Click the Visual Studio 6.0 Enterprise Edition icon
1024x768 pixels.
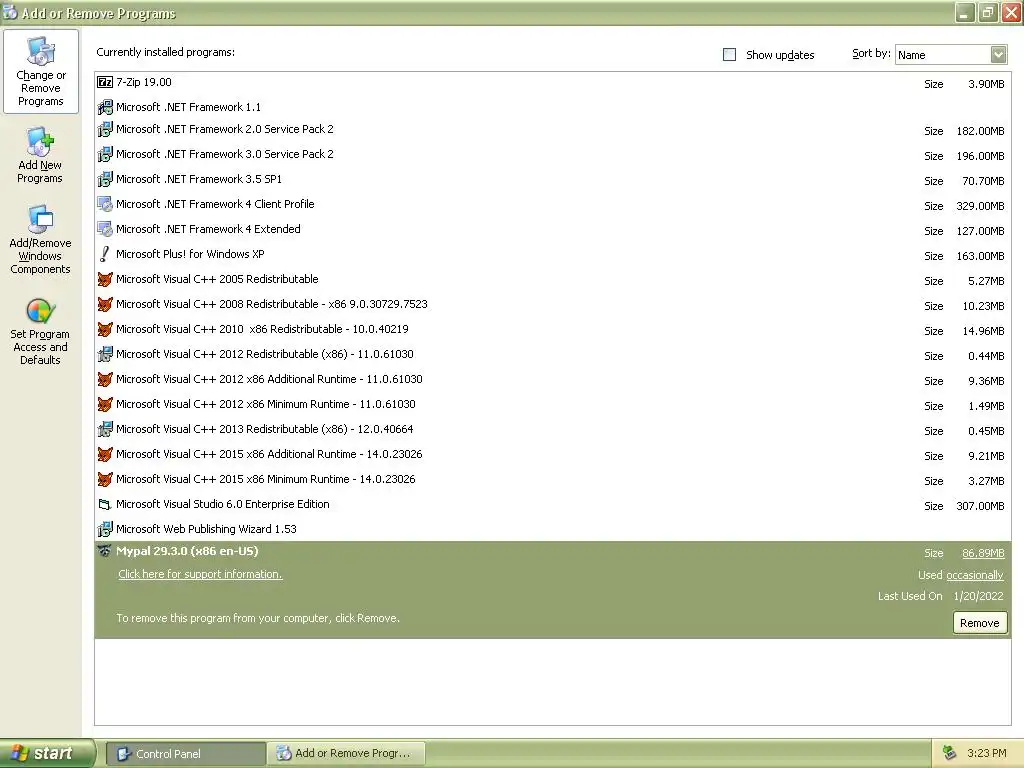104,504
